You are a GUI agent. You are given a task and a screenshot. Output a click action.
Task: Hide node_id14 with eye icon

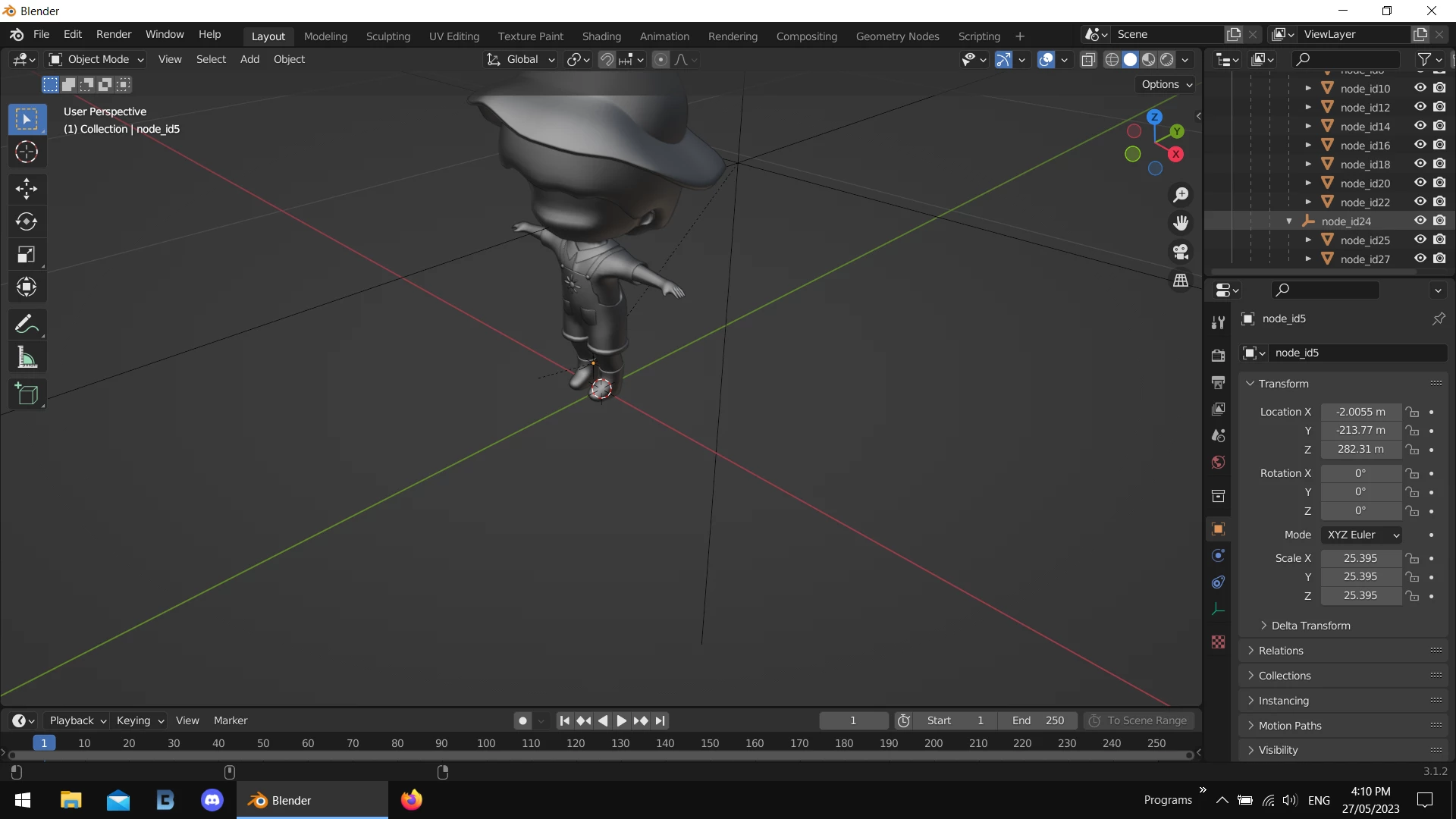pos(1420,126)
